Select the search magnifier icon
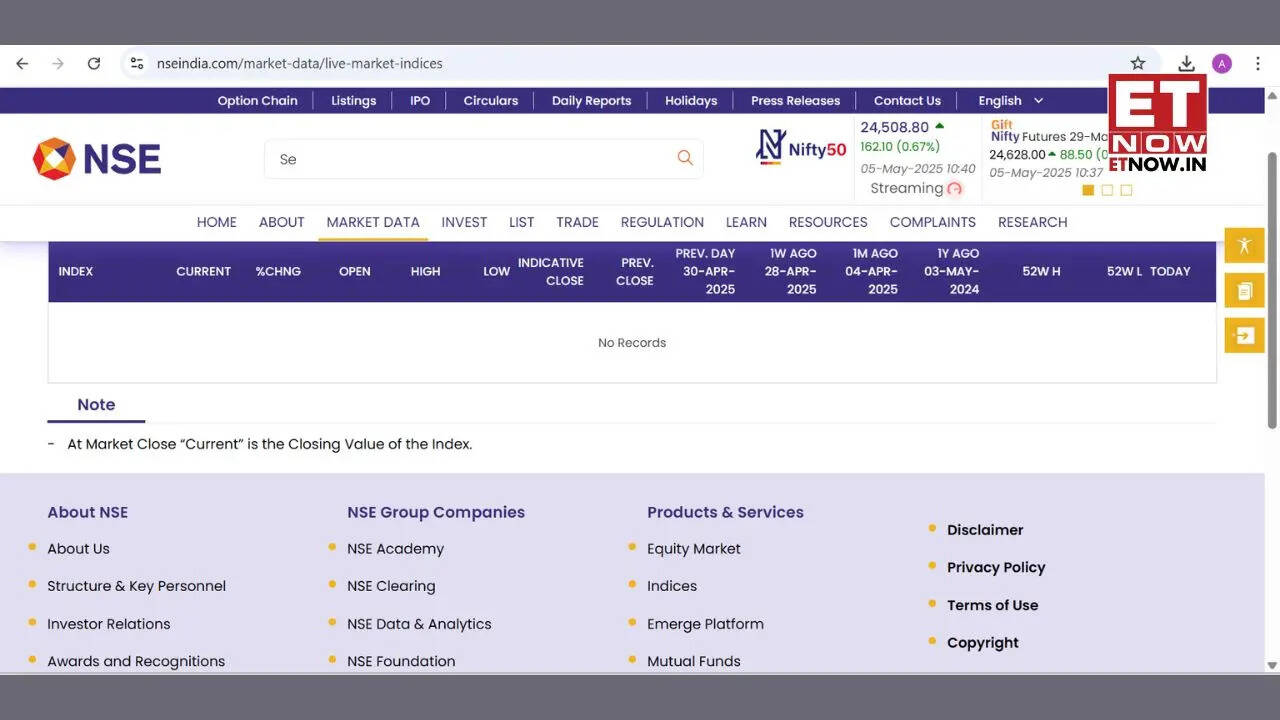The width and height of the screenshot is (1280, 720). 684,158
